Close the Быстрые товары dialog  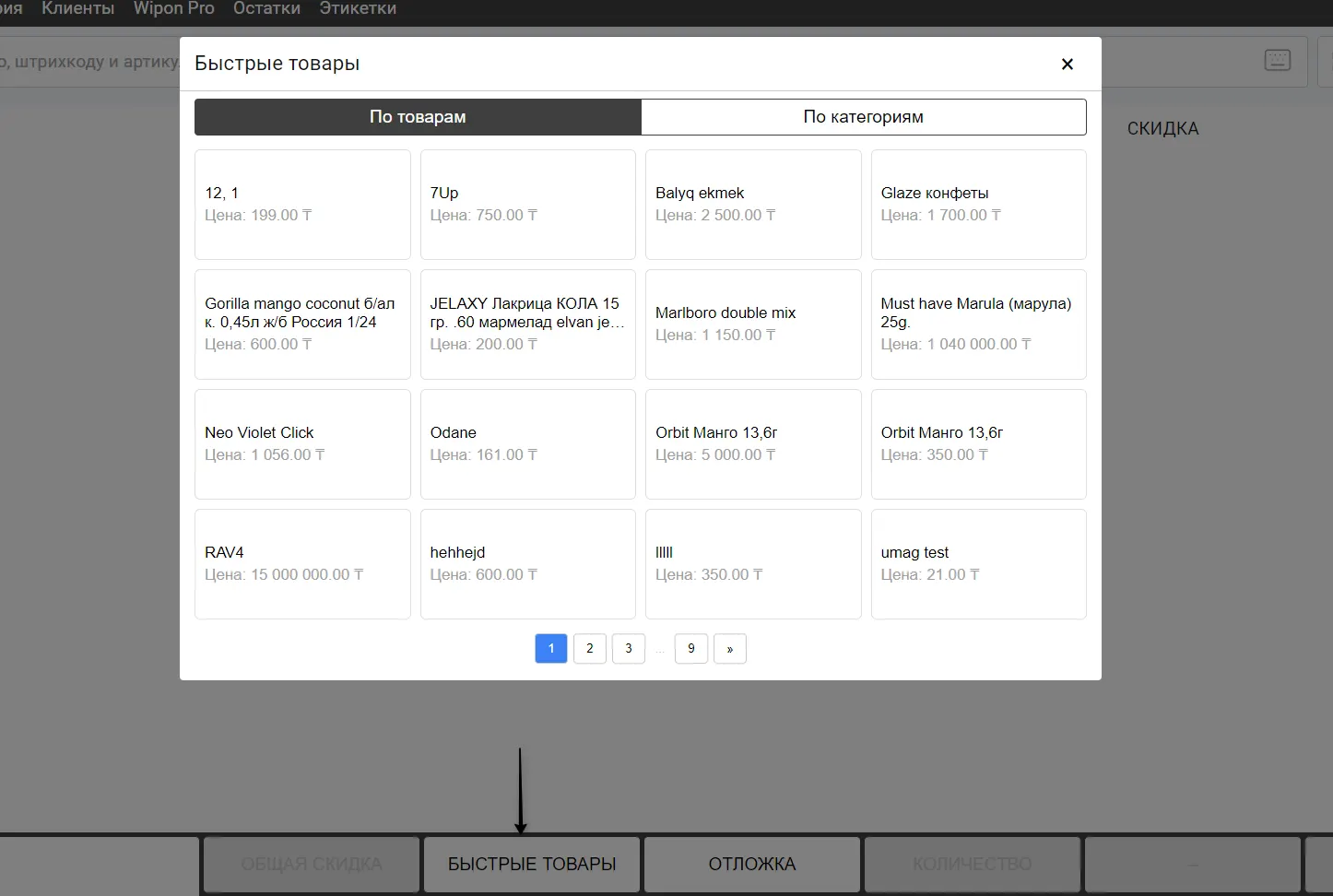click(1067, 64)
